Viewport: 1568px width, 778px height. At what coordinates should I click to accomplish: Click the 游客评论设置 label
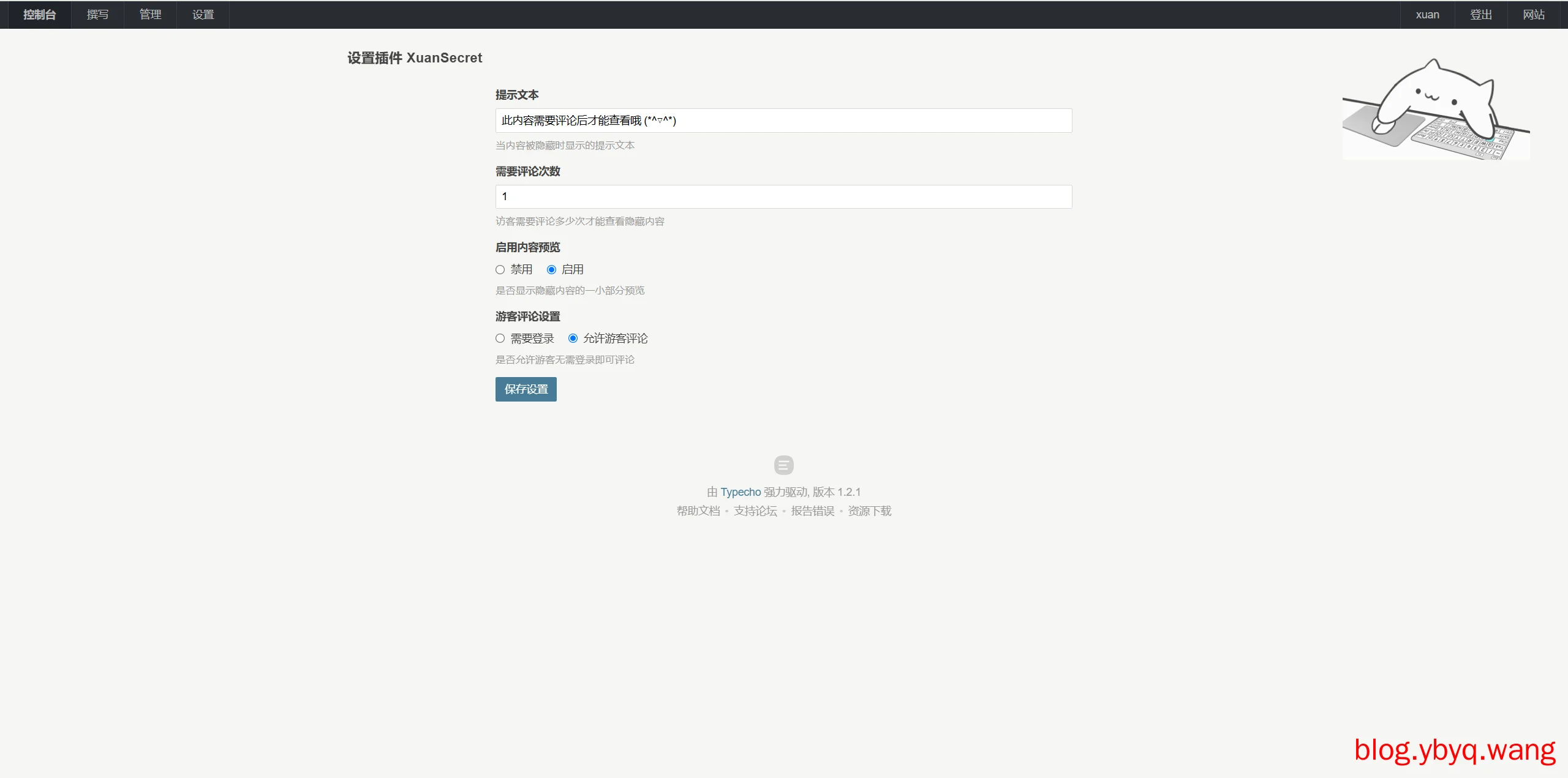(x=527, y=316)
